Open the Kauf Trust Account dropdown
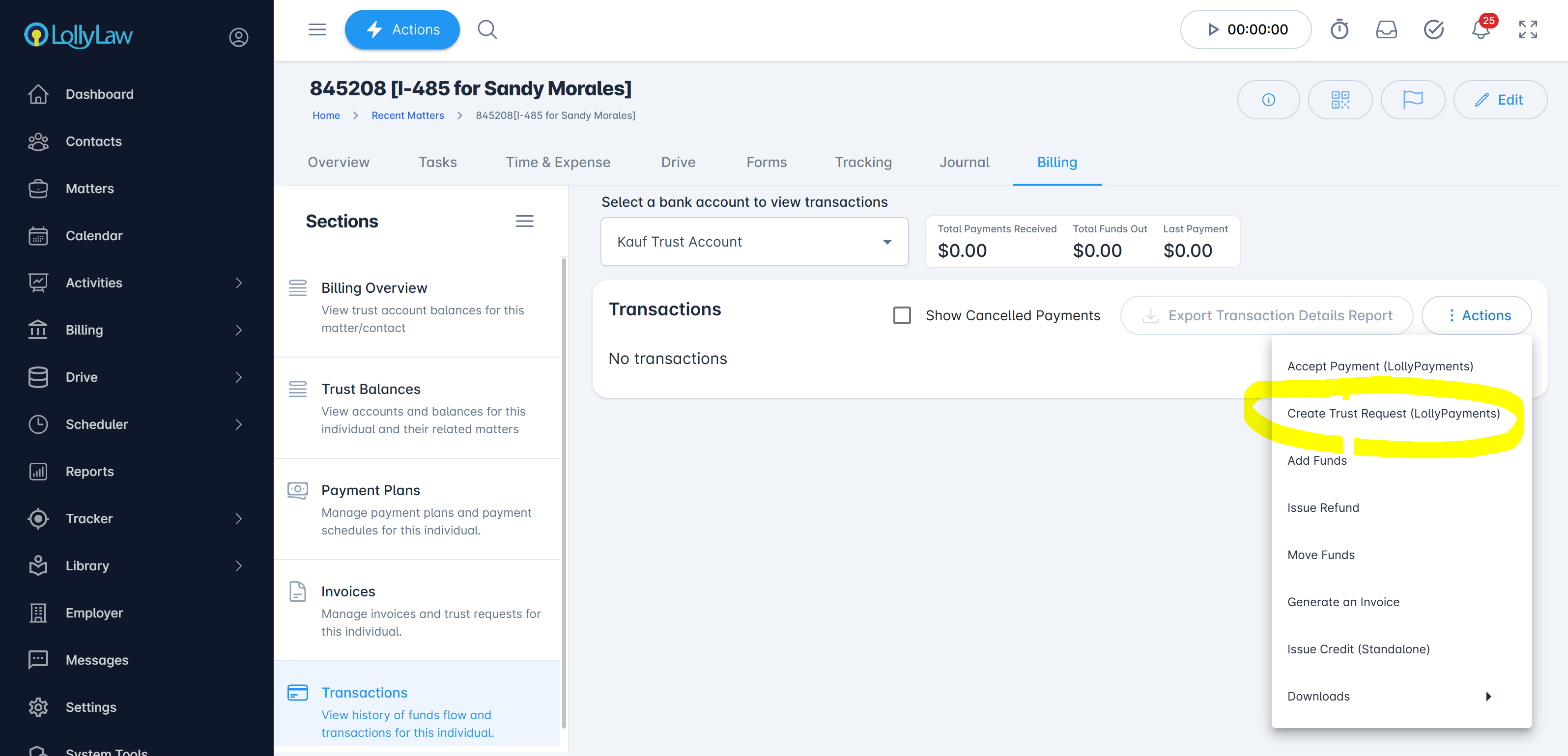This screenshot has height=756, width=1568. 754,242
